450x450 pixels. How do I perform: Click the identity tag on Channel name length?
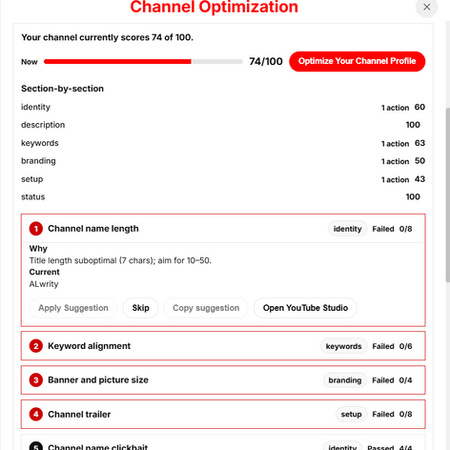(348, 229)
